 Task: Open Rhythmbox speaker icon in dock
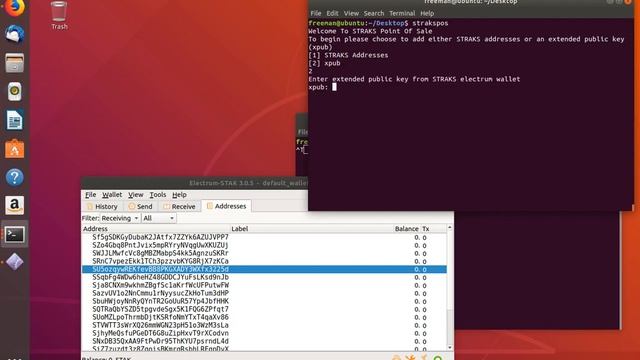14,91
